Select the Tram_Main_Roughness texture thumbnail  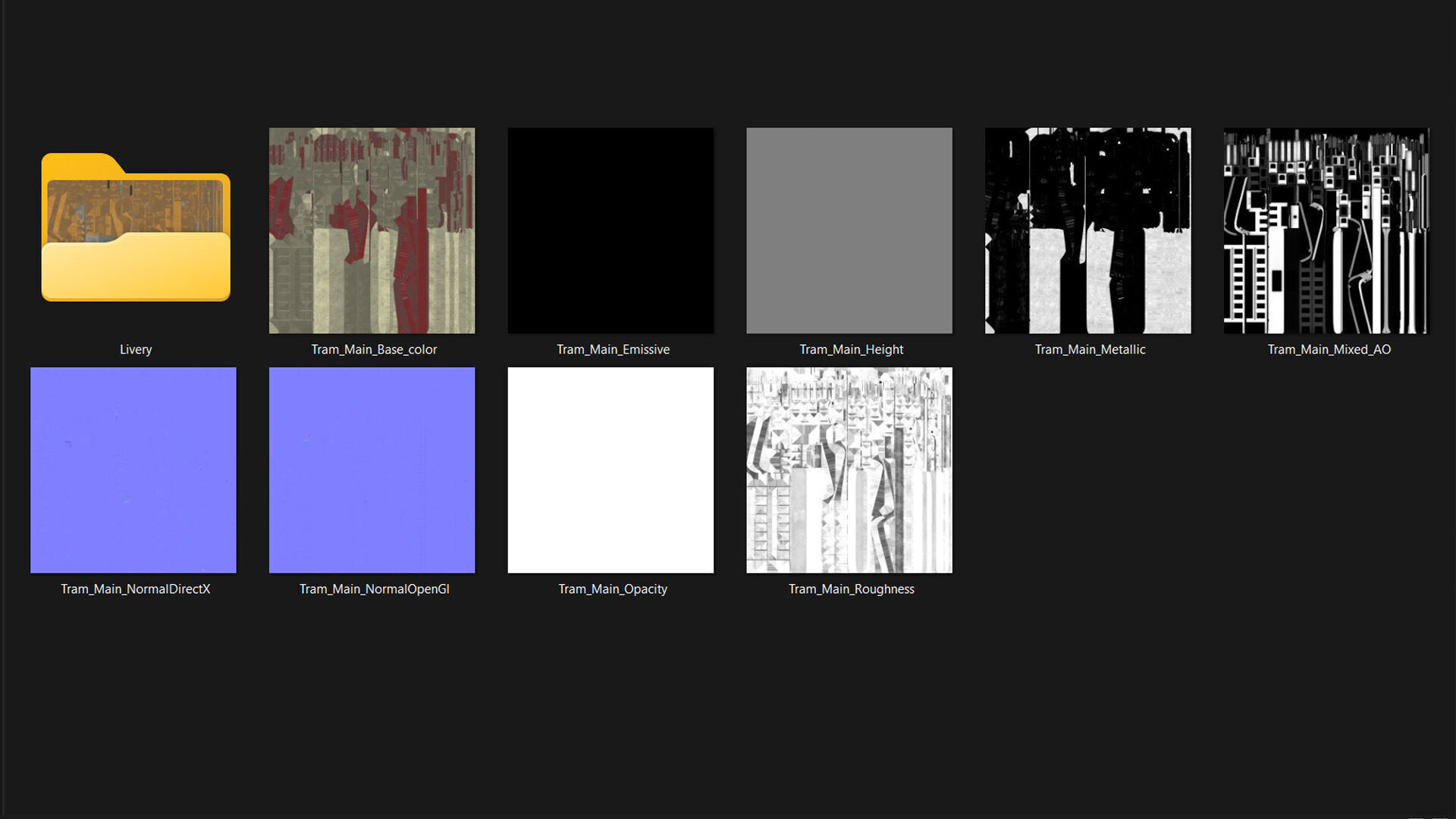coord(849,470)
